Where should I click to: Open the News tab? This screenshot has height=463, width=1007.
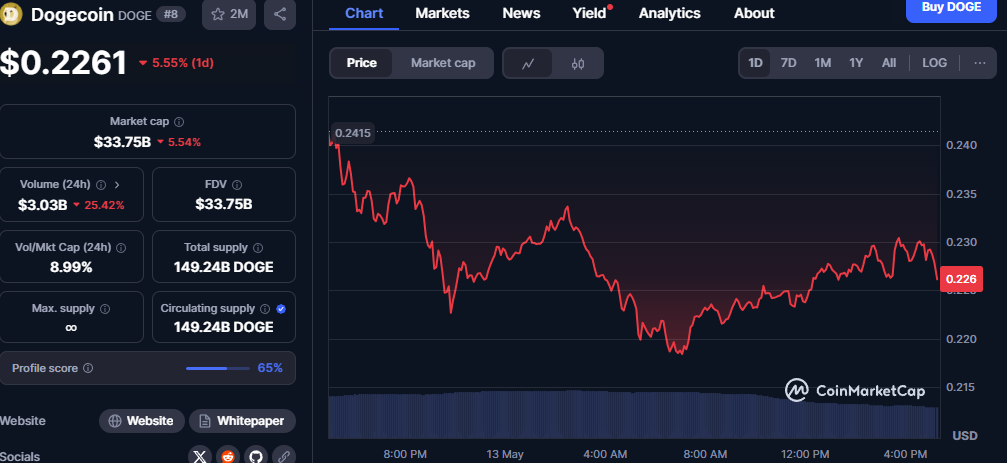click(521, 13)
